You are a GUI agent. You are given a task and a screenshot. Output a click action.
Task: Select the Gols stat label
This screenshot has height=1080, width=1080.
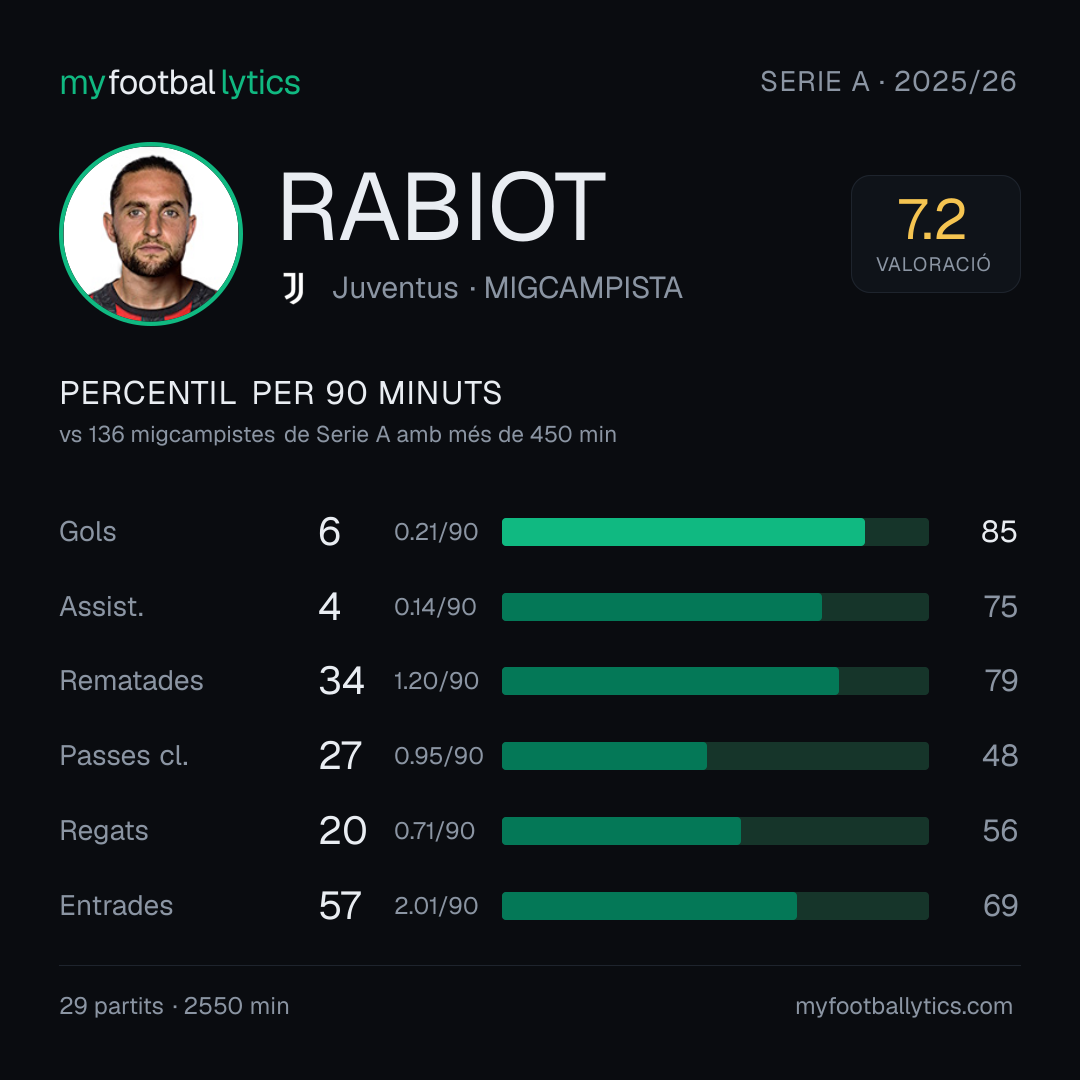[87, 532]
